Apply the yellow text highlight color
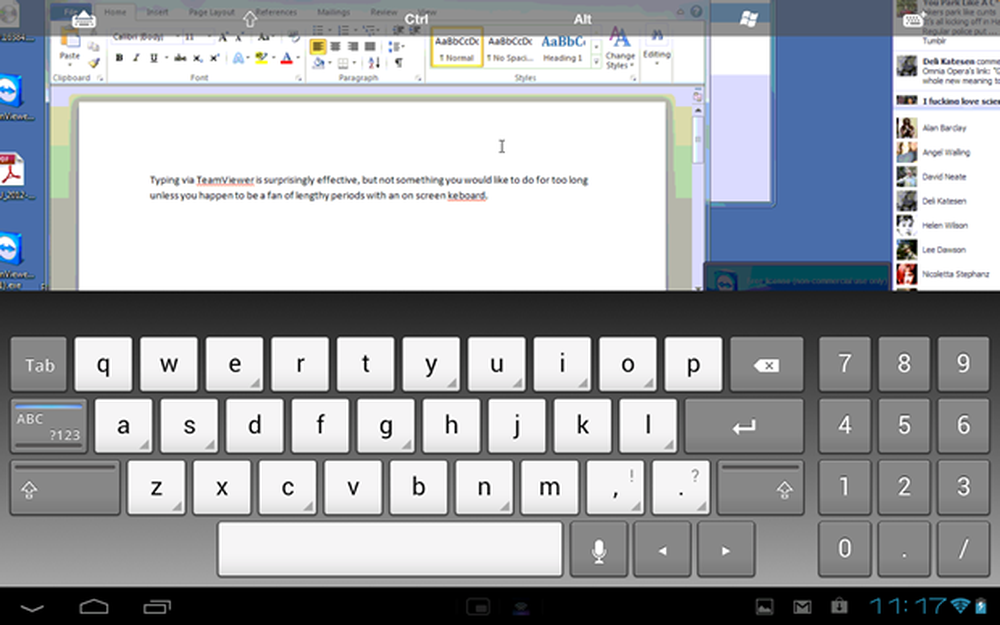 pyautogui.click(x=260, y=58)
